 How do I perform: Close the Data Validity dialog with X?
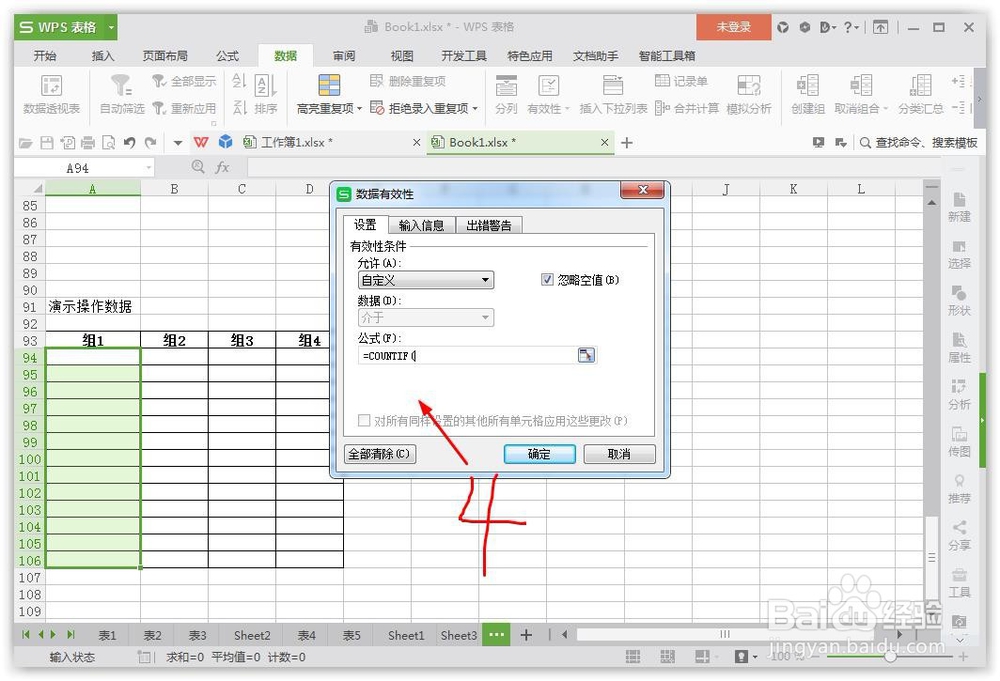643,190
